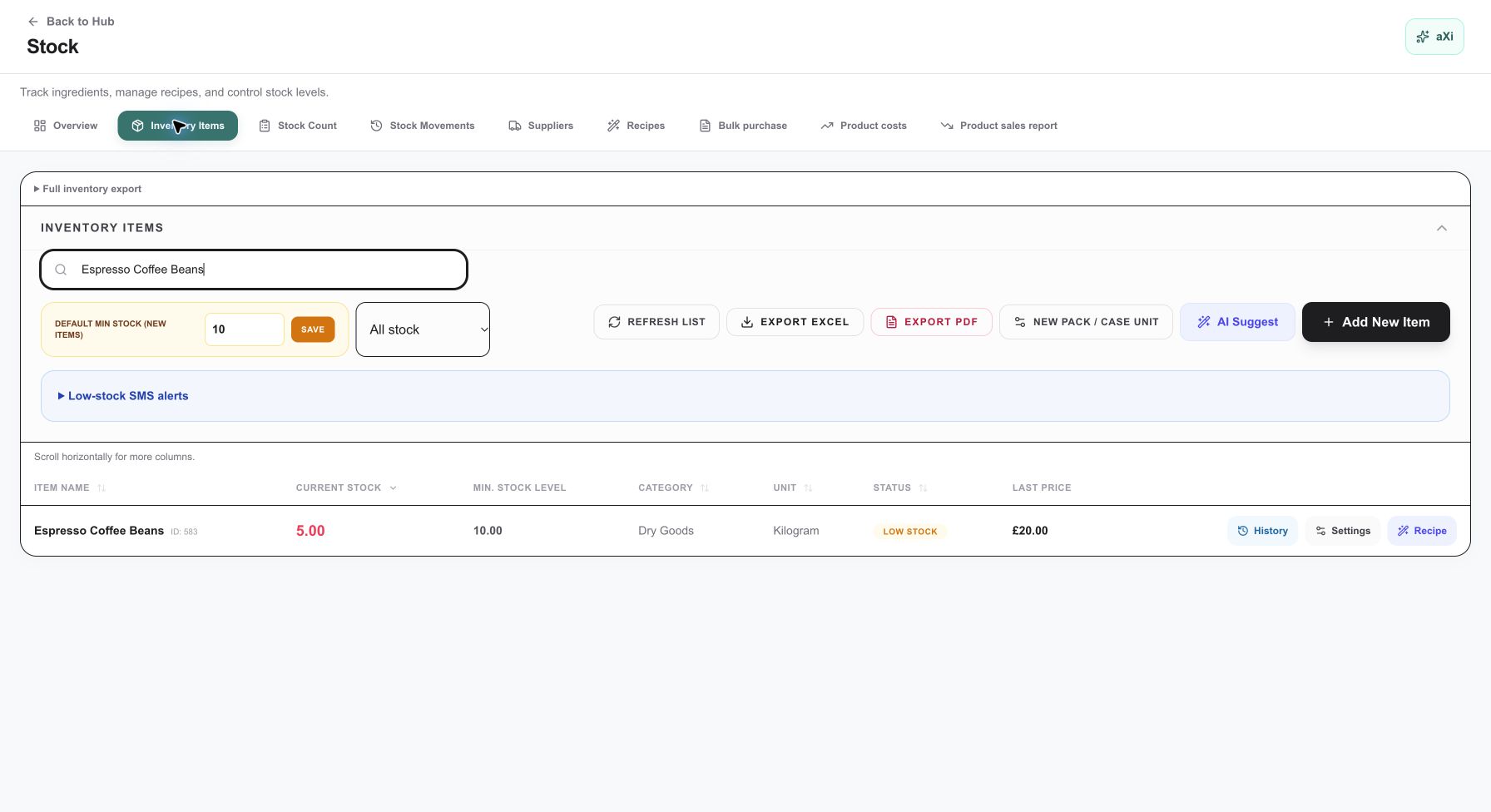Open History for Espresso Coffee Beans

coord(1262,531)
